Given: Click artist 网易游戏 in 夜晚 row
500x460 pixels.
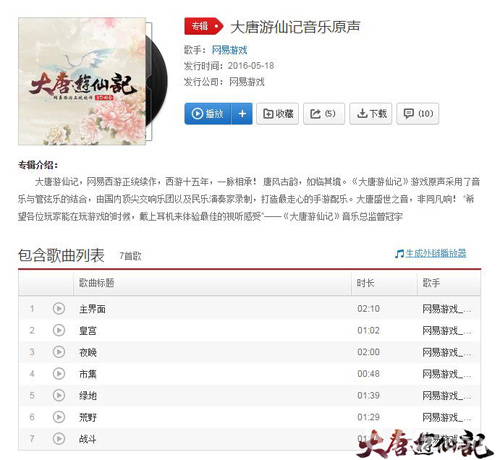Looking at the screenshot, I should pyautogui.click(x=447, y=352).
